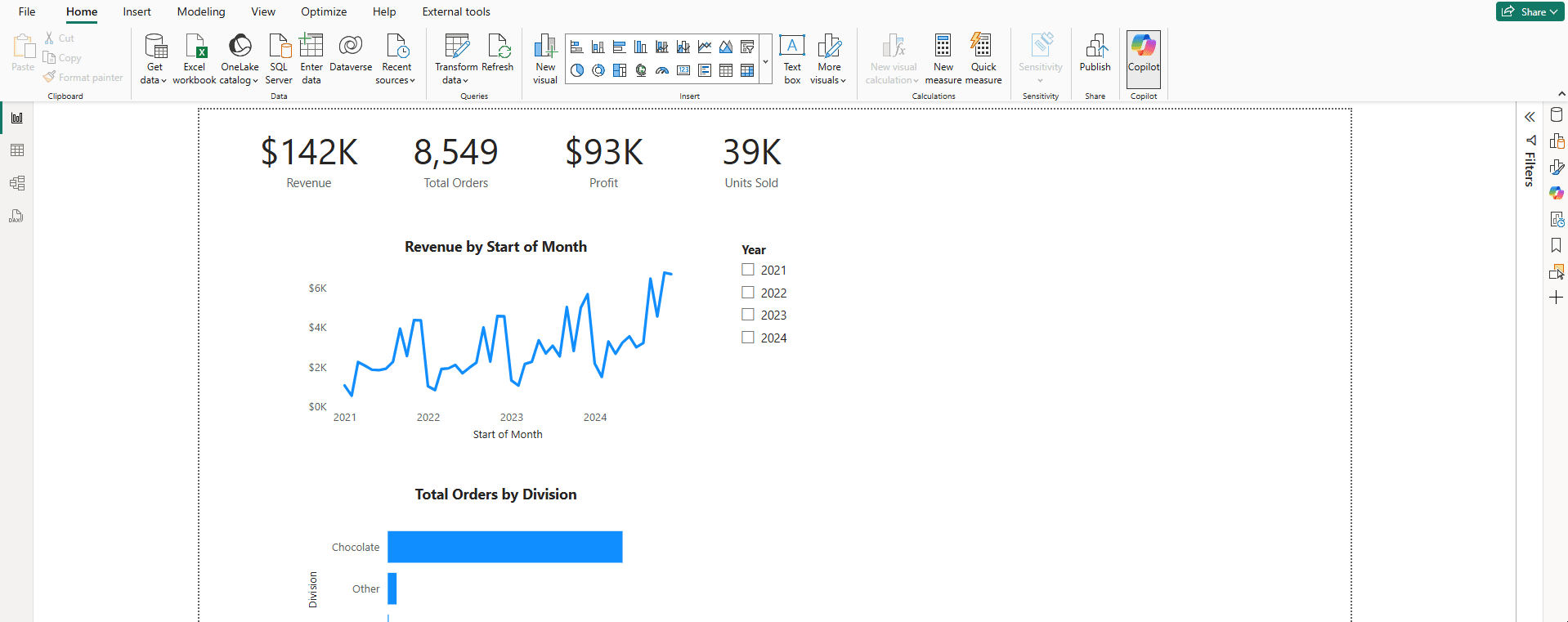Open Table view in left sidebar
Image resolution: width=1568 pixels, height=622 pixels.
coord(16,150)
